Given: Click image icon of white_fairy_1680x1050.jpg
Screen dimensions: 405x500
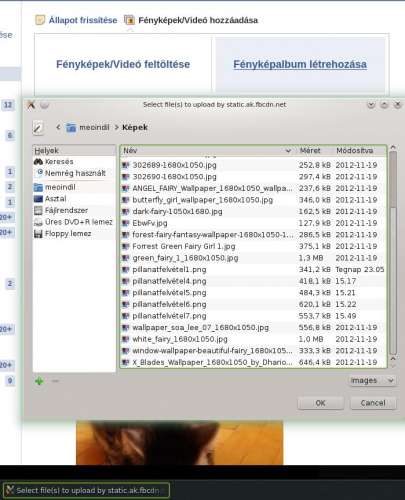Looking at the screenshot, I should (x=125, y=339).
